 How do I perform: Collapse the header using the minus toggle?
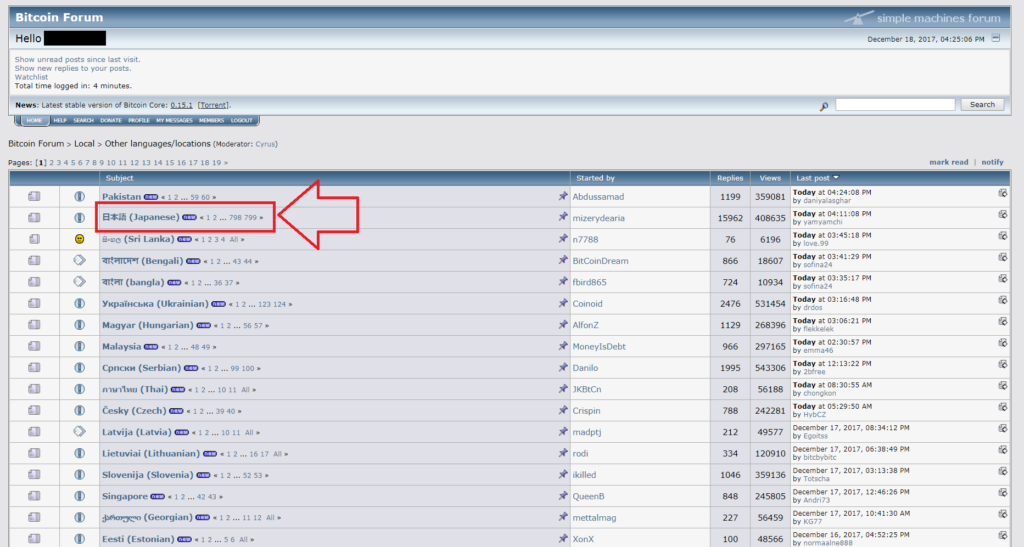point(995,38)
